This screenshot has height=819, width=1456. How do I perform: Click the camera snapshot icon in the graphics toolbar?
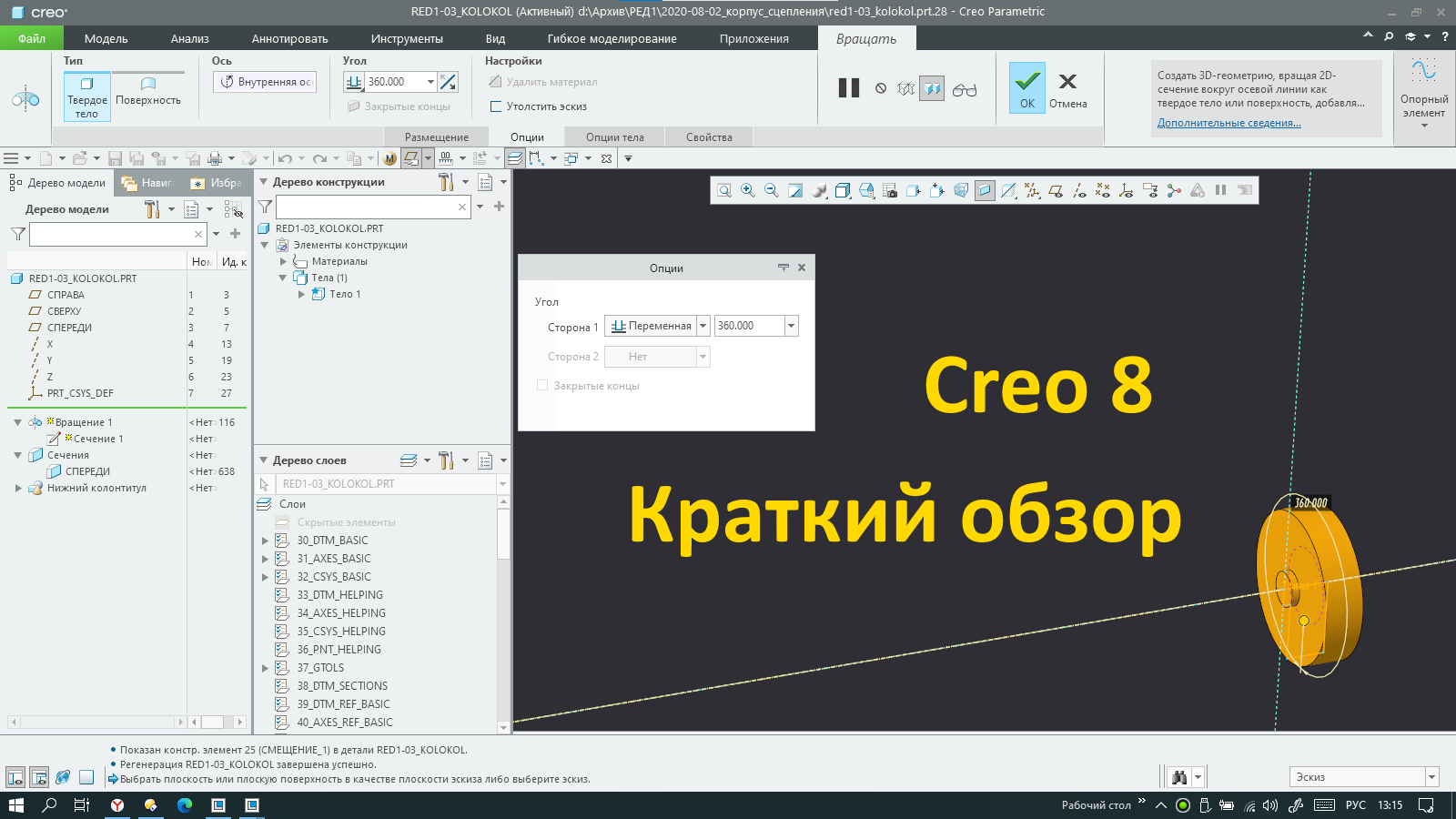coord(891,190)
